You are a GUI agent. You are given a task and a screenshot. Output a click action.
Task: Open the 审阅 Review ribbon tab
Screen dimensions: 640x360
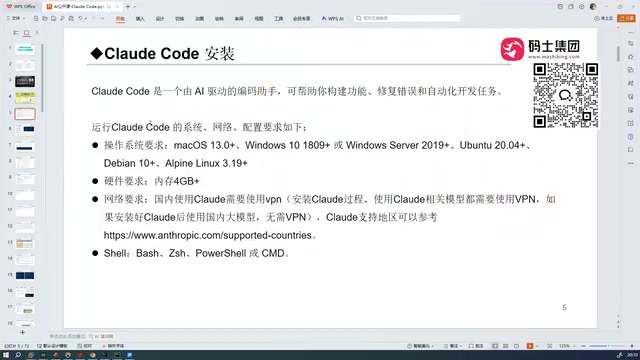(x=239, y=19)
